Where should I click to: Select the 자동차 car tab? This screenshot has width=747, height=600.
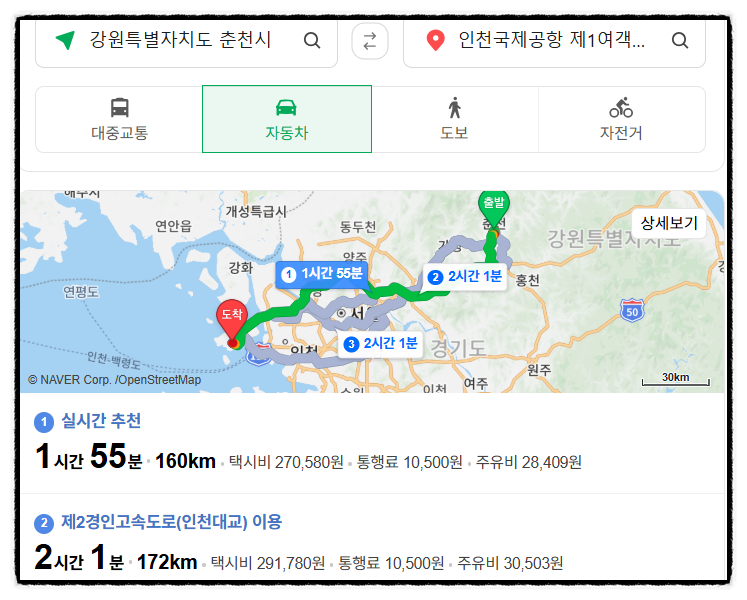(287, 119)
